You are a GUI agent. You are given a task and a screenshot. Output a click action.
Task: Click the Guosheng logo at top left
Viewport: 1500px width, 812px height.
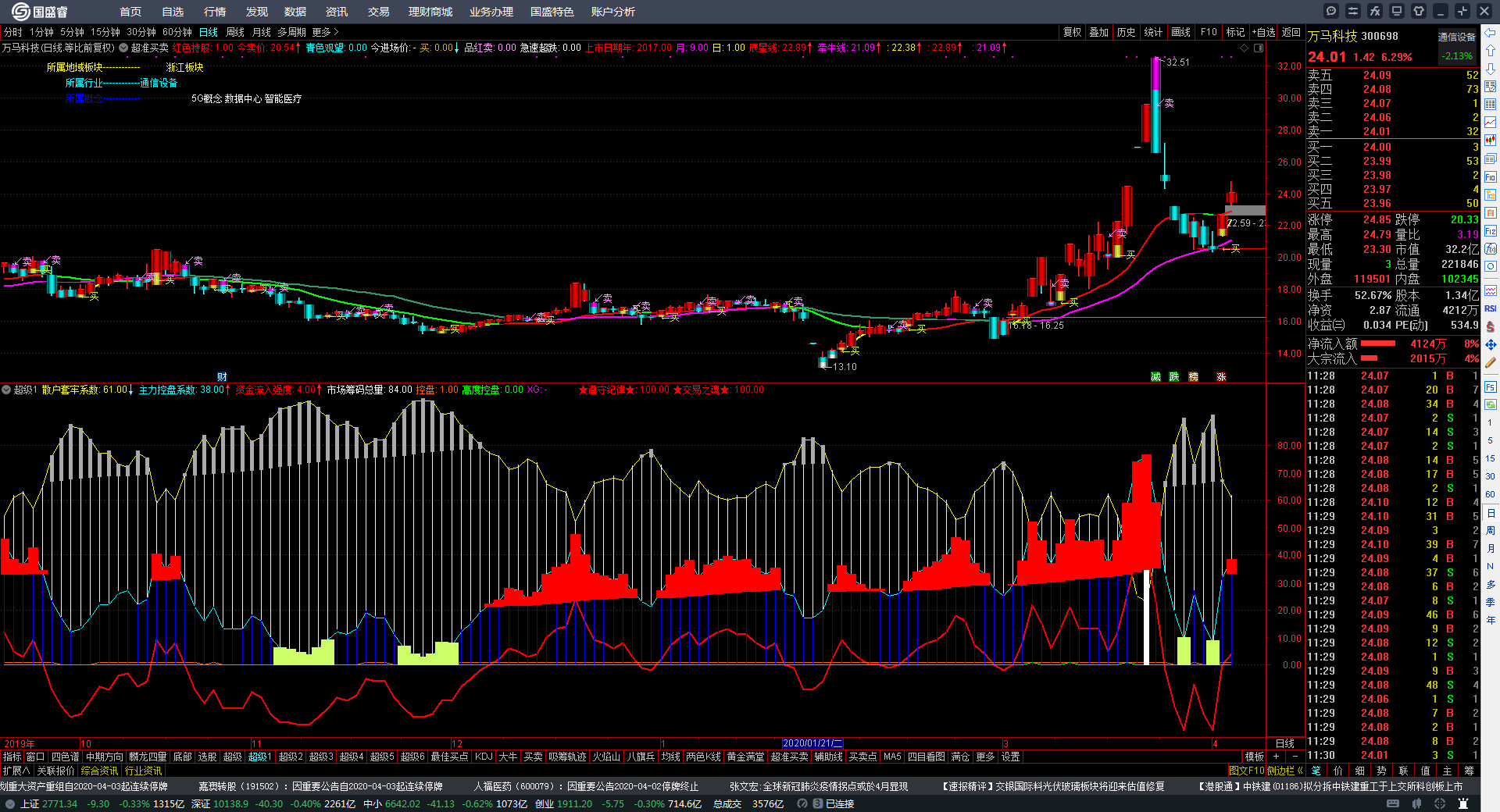click(x=40, y=12)
